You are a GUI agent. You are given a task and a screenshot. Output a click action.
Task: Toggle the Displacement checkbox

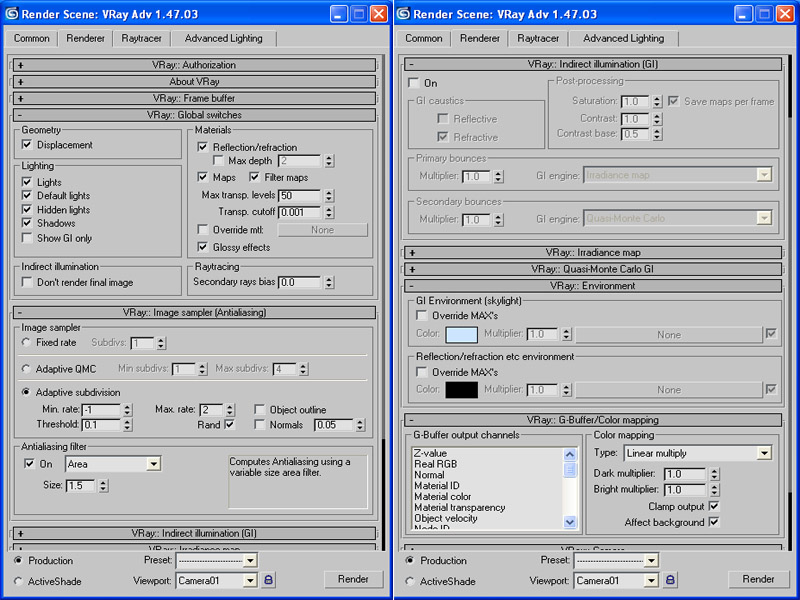coord(27,145)
